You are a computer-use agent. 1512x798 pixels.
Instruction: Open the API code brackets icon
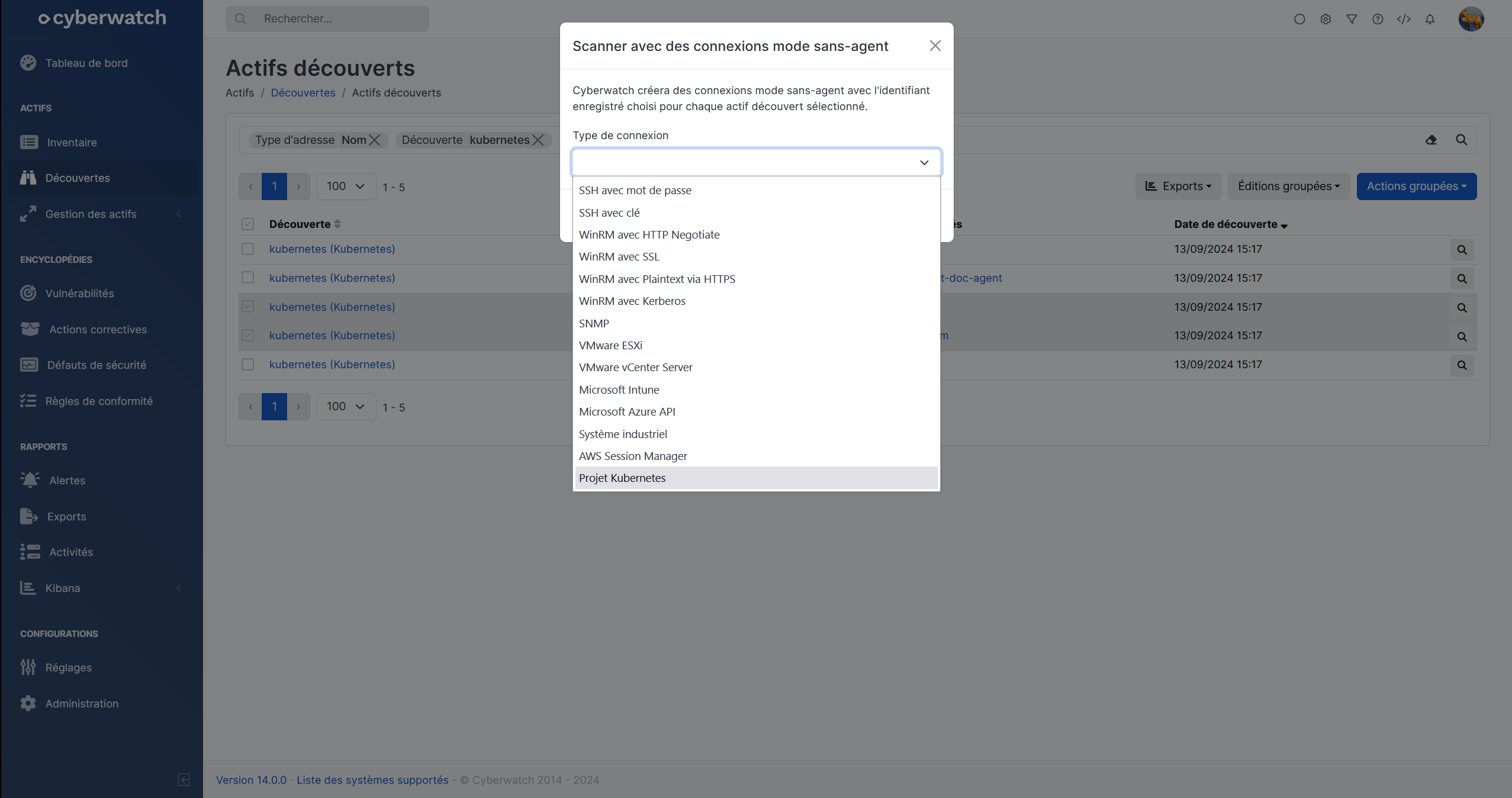click(x=1404, y=19)
